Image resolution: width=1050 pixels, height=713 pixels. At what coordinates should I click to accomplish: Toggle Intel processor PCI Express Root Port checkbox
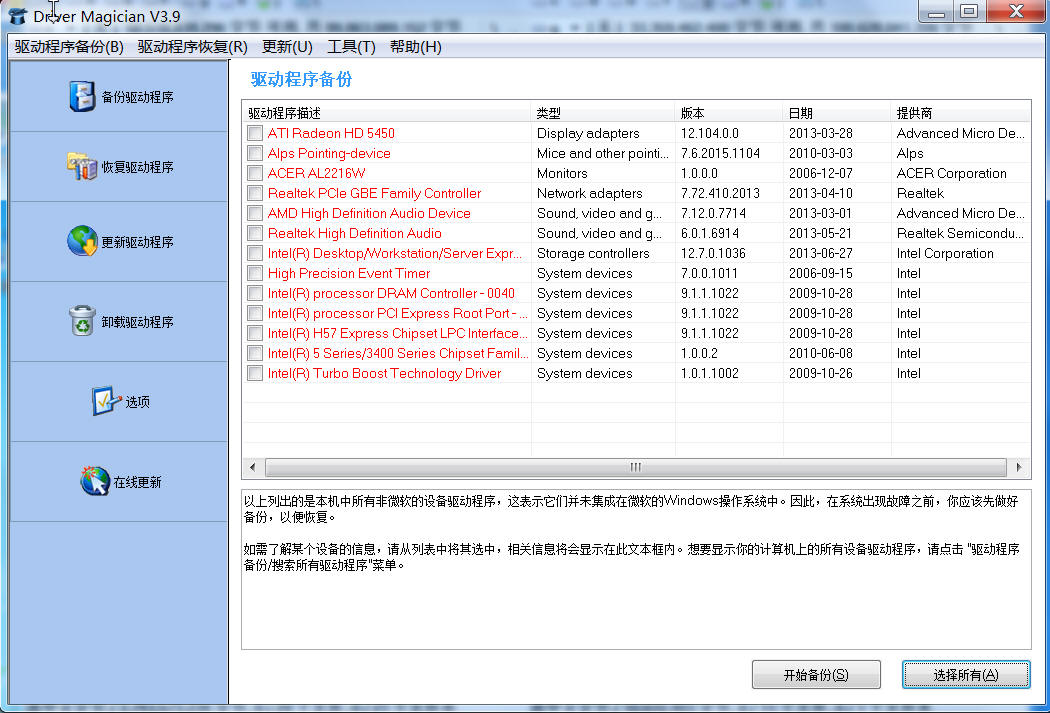tap(255, 313)
